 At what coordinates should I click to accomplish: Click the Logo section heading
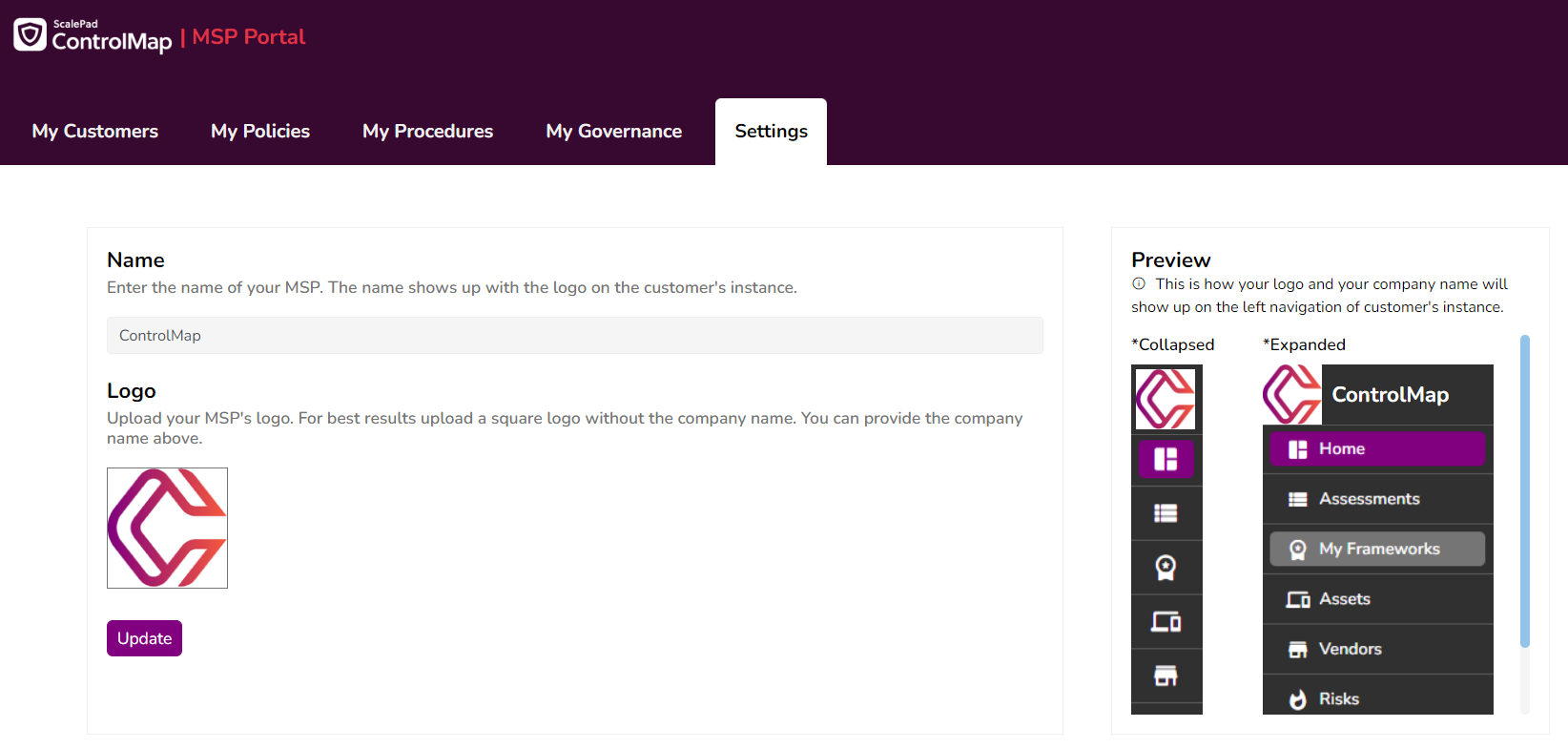tap(132, 391)
